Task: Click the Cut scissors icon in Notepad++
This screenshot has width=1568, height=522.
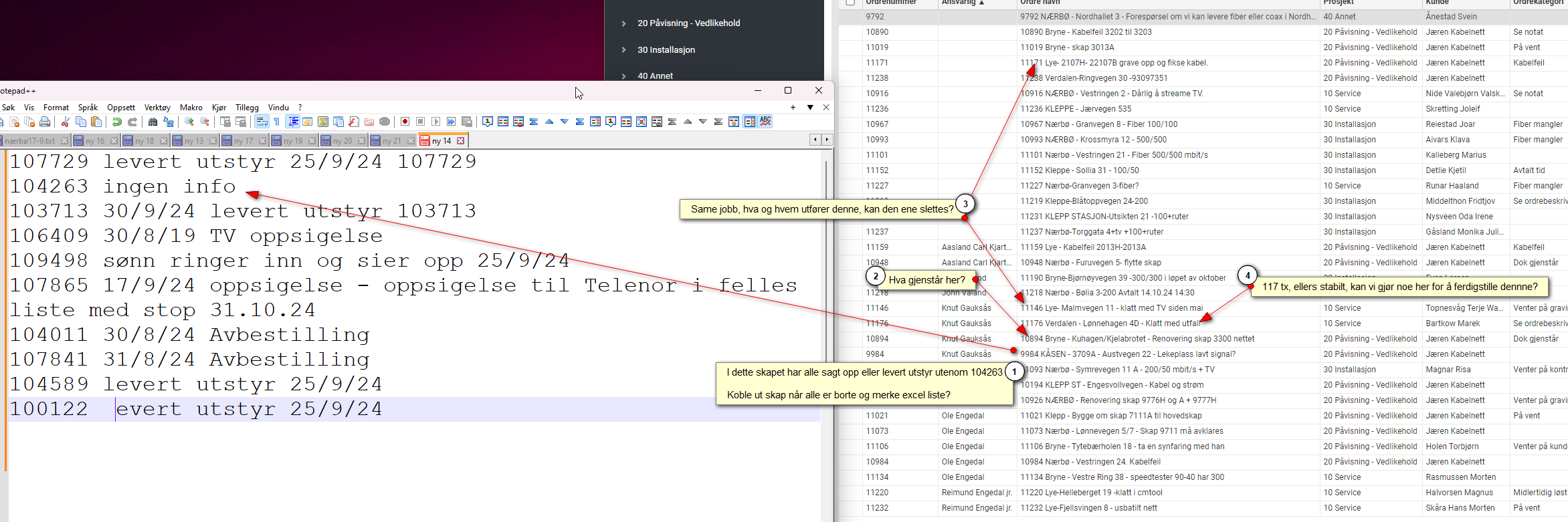Action: click(x=66, y=122)
